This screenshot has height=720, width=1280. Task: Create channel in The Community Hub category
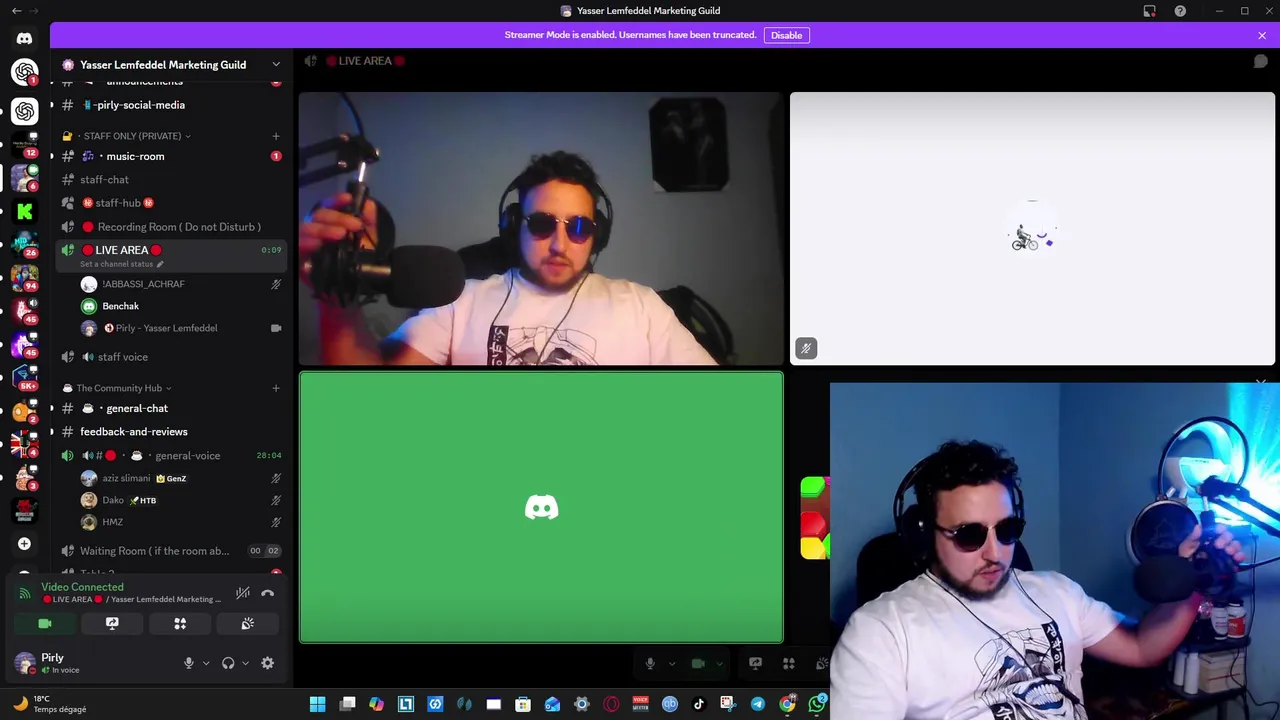[276, 388]
